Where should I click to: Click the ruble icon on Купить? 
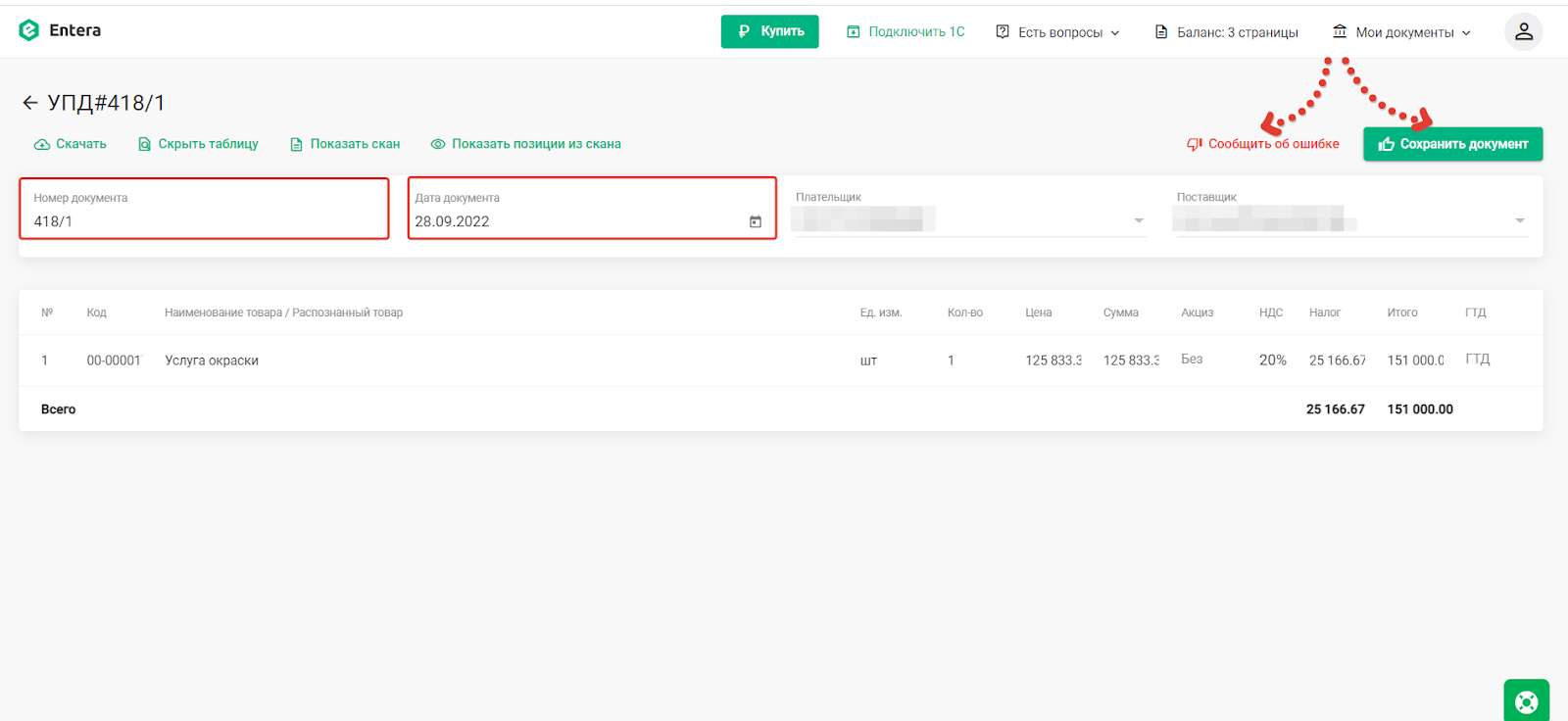pos(744,31)
